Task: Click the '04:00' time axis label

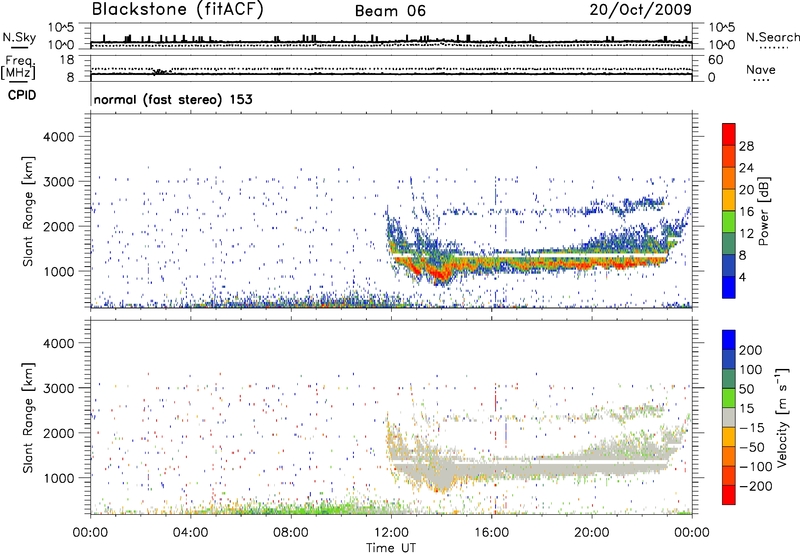Action: click(x=190, y=533)
